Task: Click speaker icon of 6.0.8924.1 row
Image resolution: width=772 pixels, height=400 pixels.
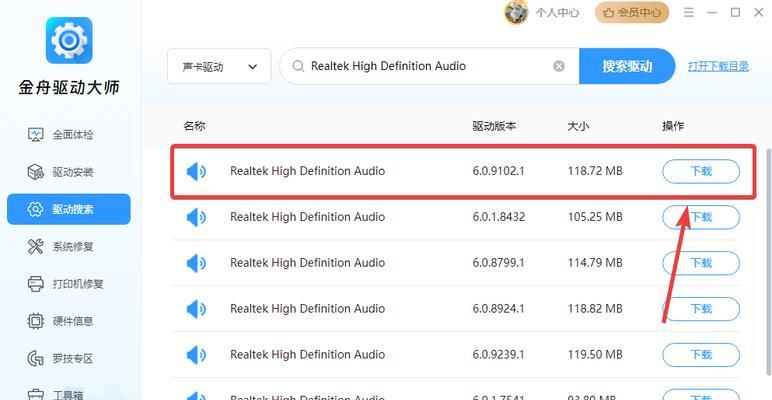Action: click(196, 309)
